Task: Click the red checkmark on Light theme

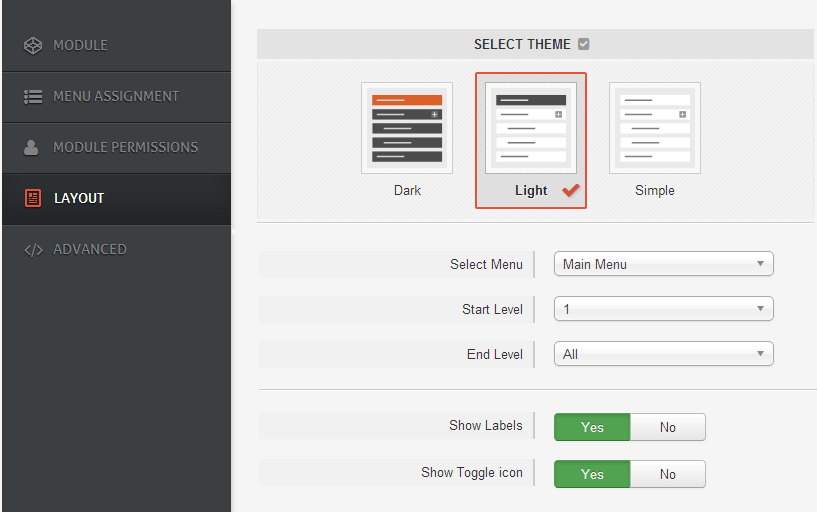Action: click(x=571, y=190)
